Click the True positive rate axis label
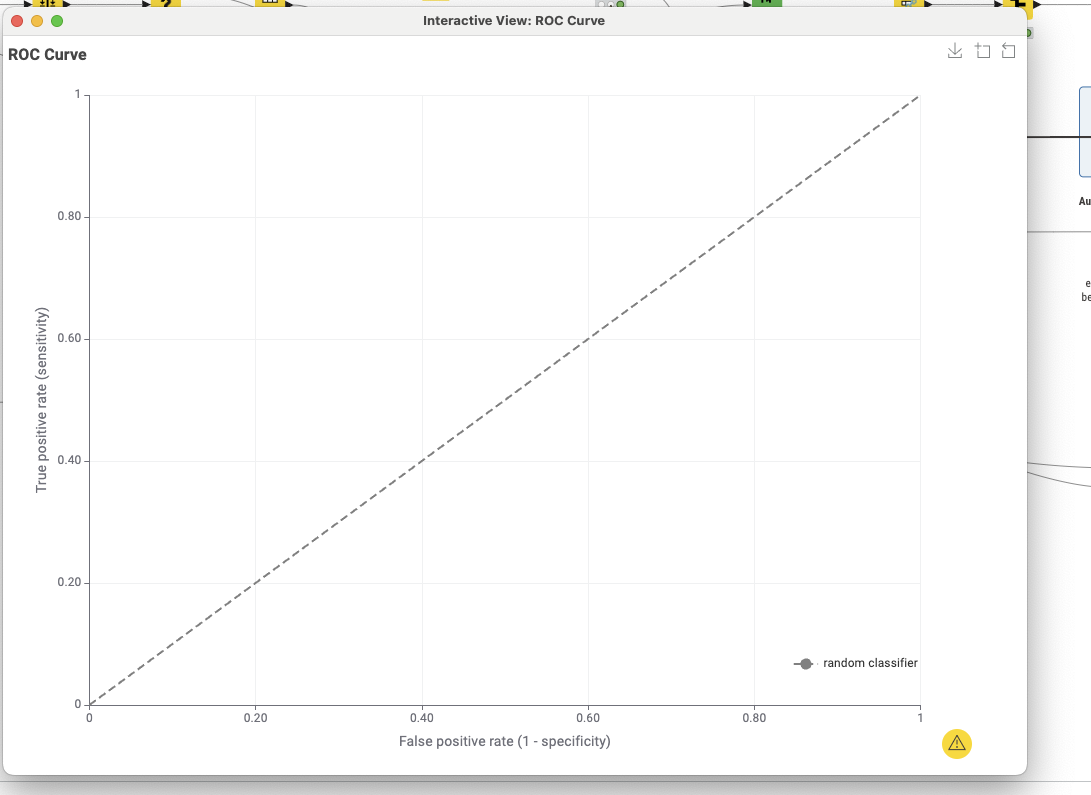The height and width of the screenshot is (795, 1091). [x=42, y=399]
